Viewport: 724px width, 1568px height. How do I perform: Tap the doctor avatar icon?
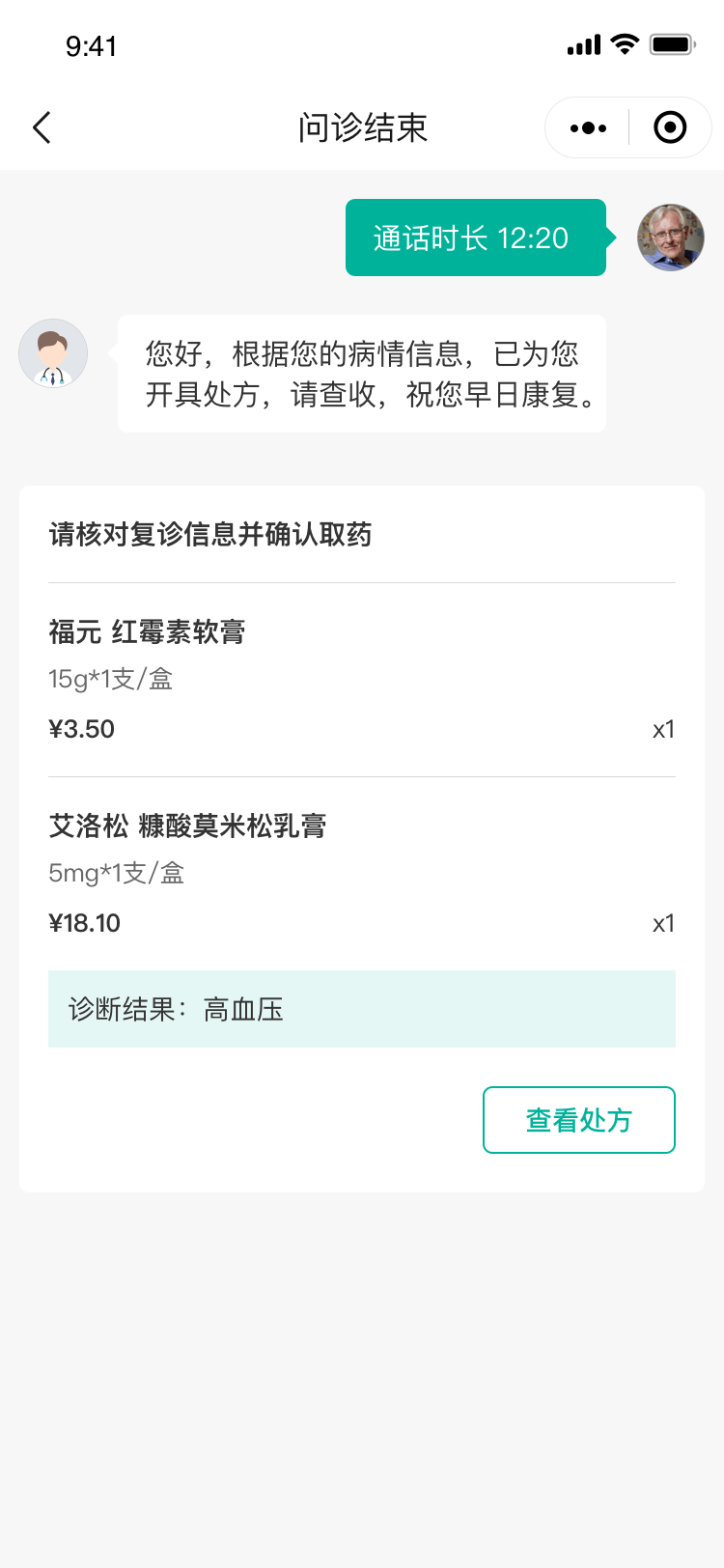pos(53,353)
